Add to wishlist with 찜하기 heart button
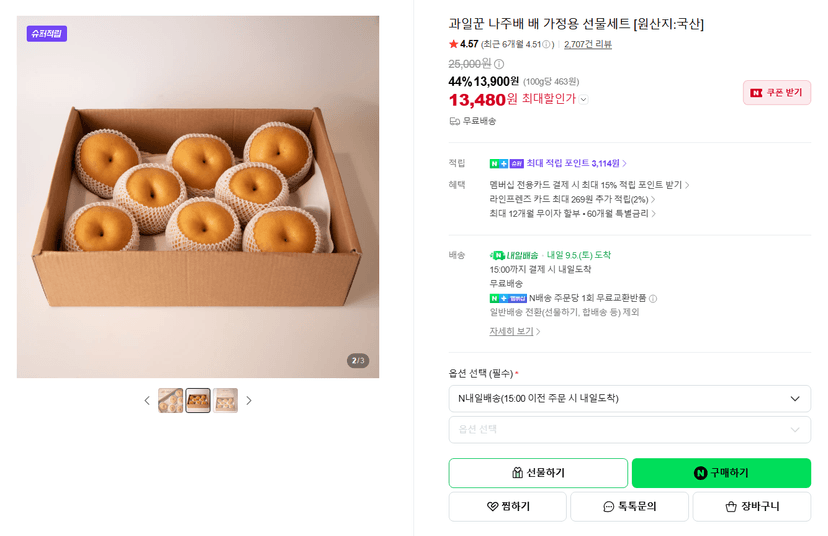Image resolution: width=828 pixels, height=536 pixels. [x=507, y=507]
